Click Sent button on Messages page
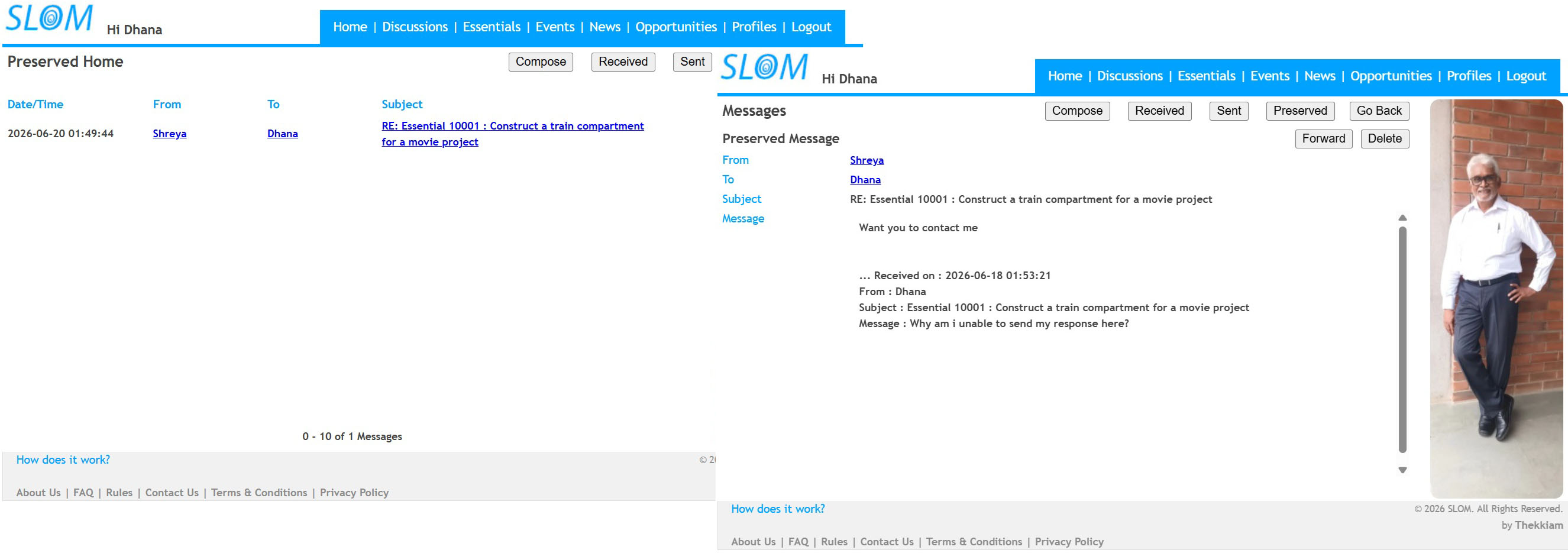The width and height of the screenshot is (1568, 553). (1229, 111)
